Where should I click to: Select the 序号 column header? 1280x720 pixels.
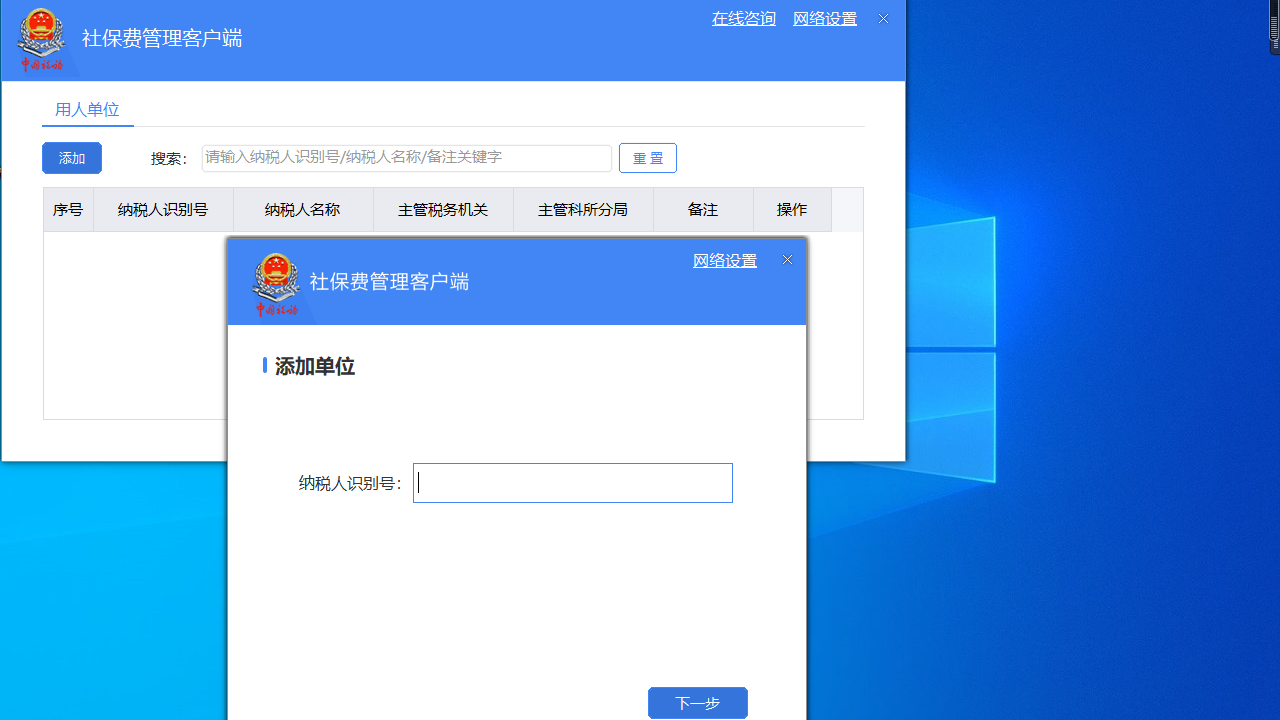pos(68,209)
